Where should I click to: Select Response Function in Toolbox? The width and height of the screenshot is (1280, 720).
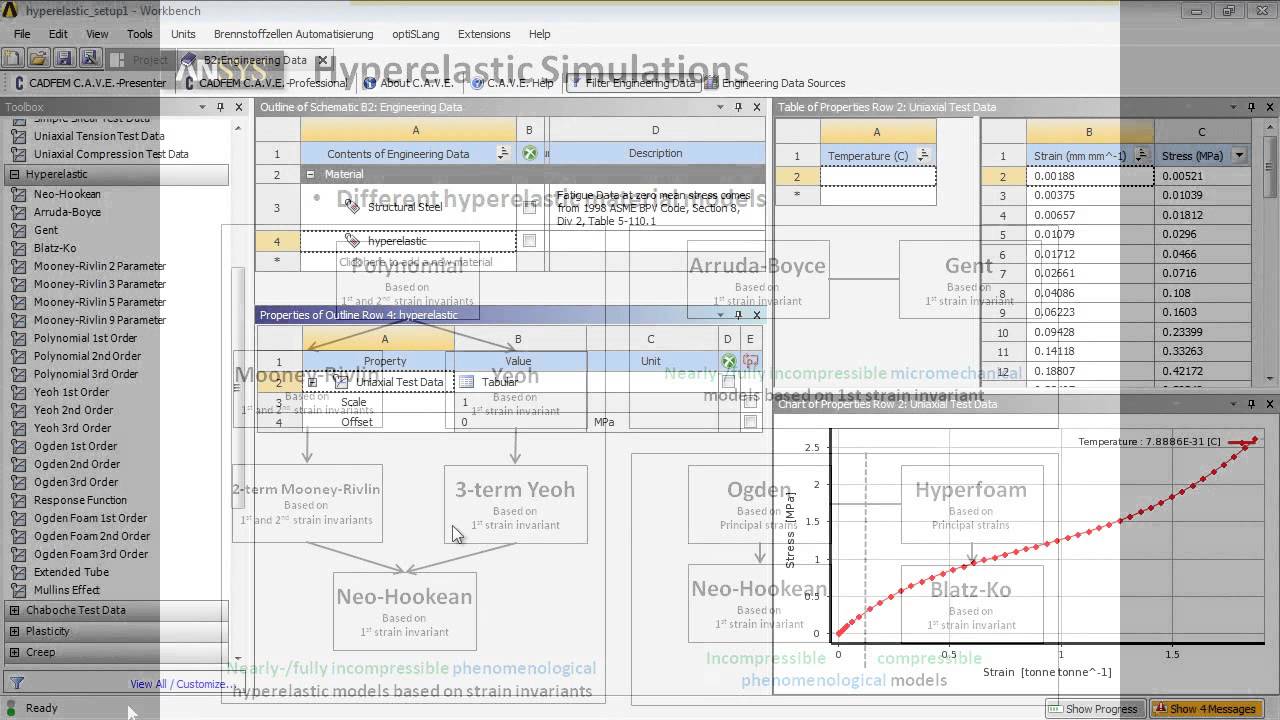(x=80, y=500)
